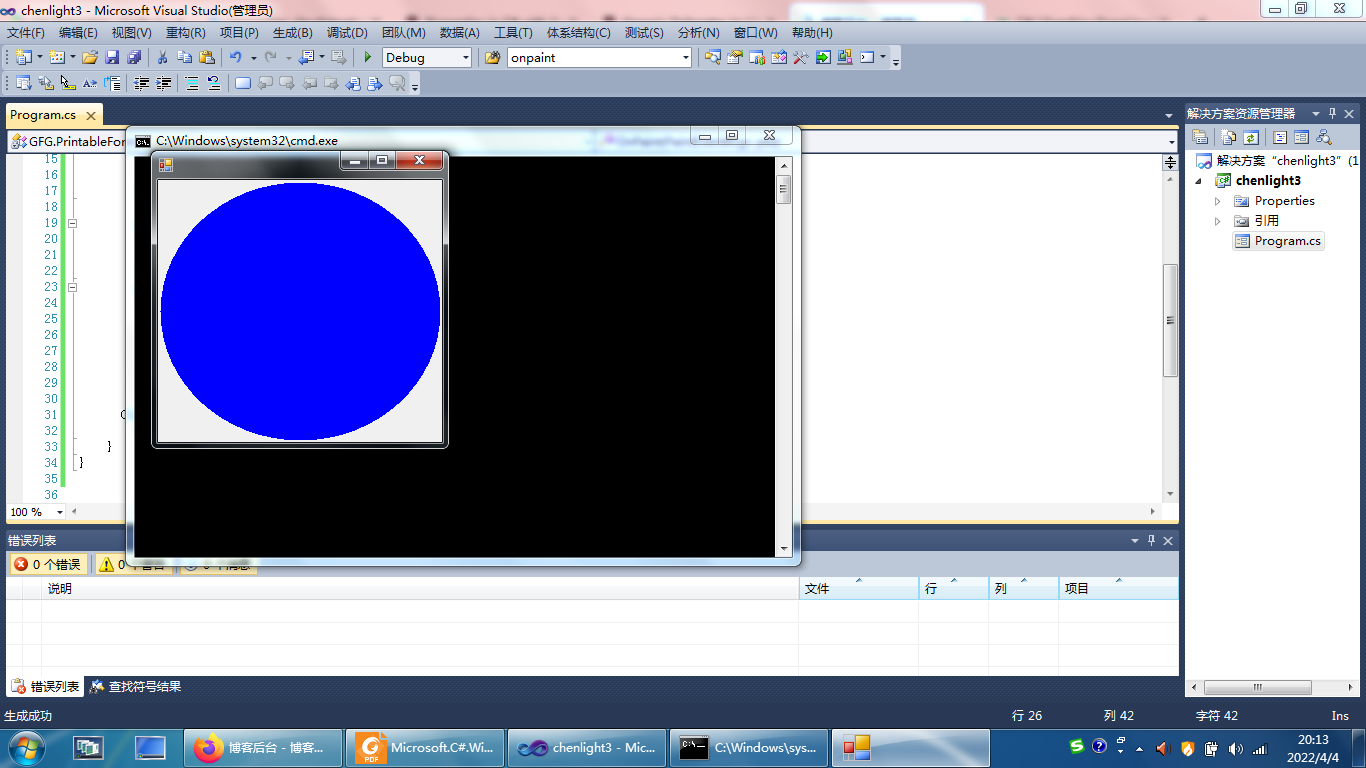The image size is (1366, 768).
Task: Expand the 引用 references node
Action: pyautogui.click(x=1217, y=221)
